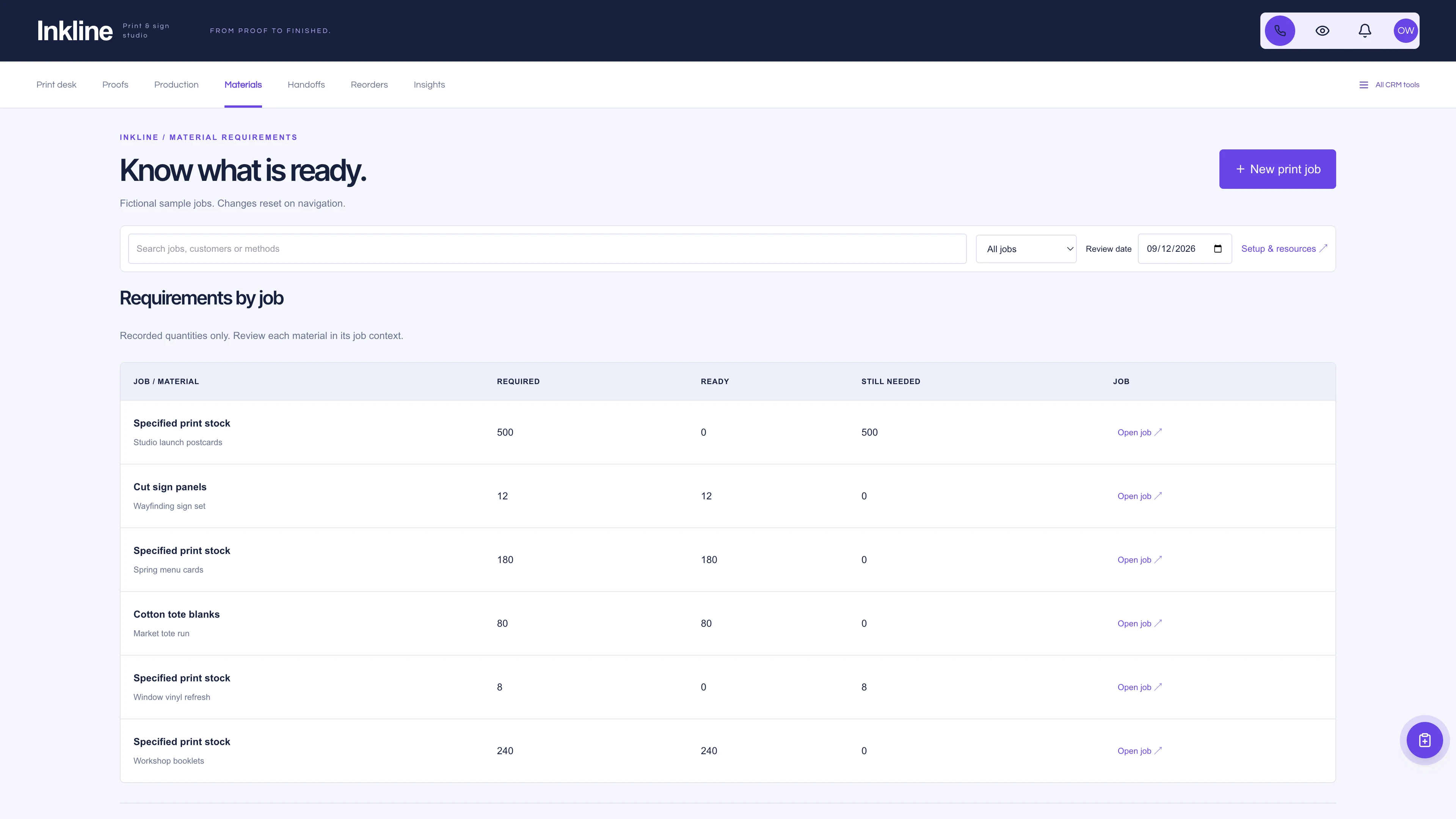Focus the search jobs input field

coord(547,249)
